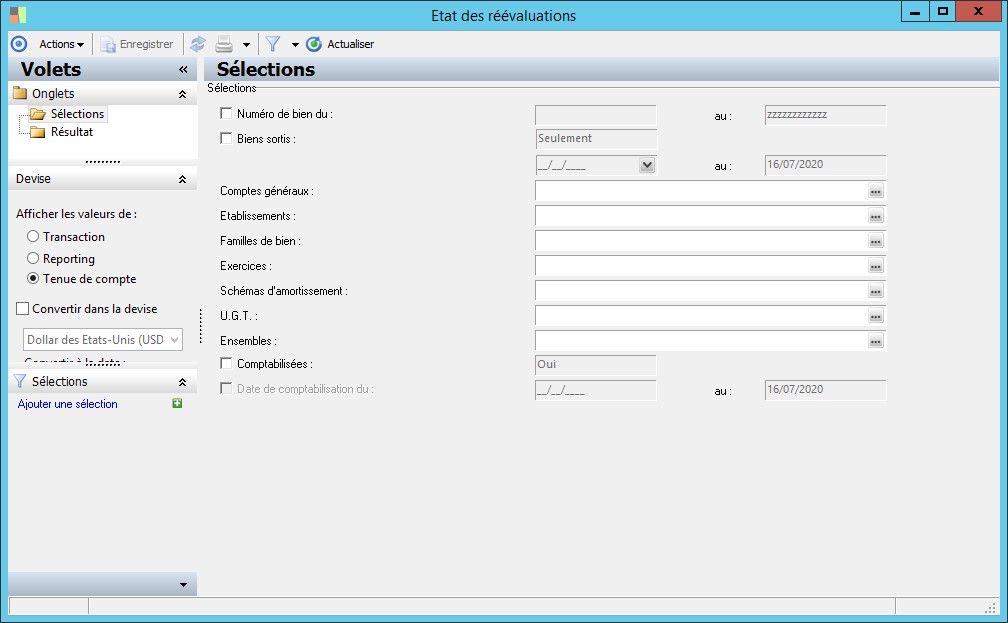Click the zzzzzzzzzzzz end number field
1008x623 pixels.
(825, 115)
